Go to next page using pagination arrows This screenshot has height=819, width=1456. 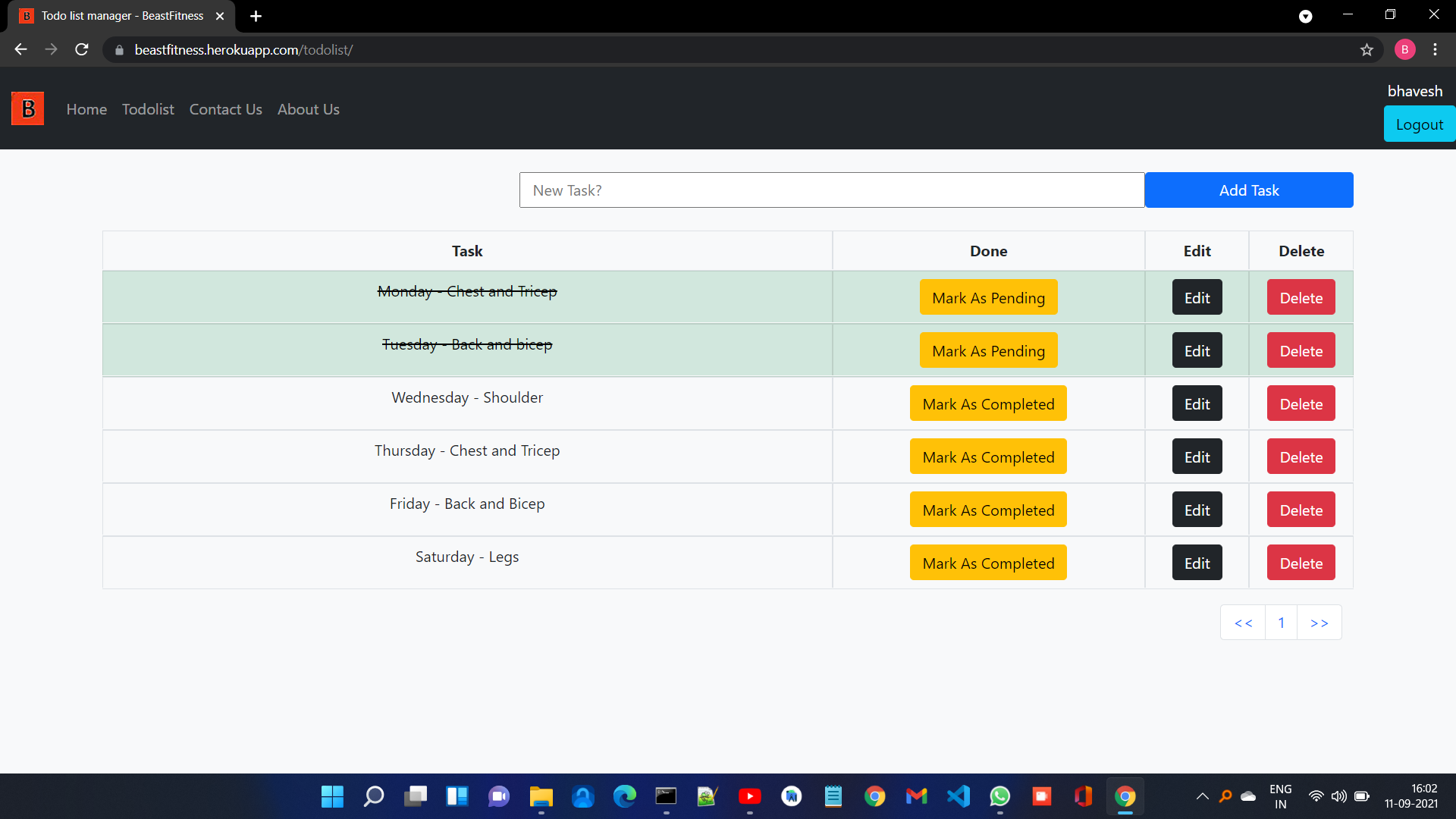point(1319,622)
